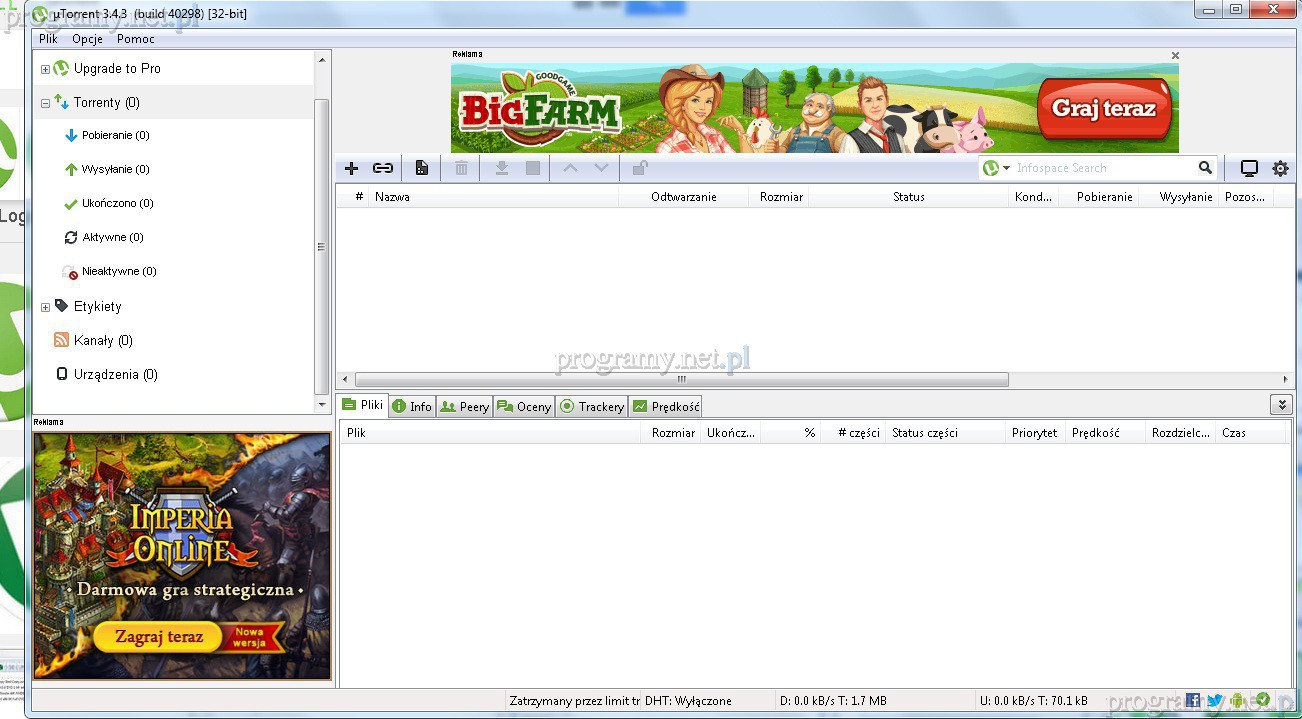This screenshot has width=1302, height=719.
Task: Click the remote/devices monitor icon in toolbar
Action: (x=1249, y=168)
